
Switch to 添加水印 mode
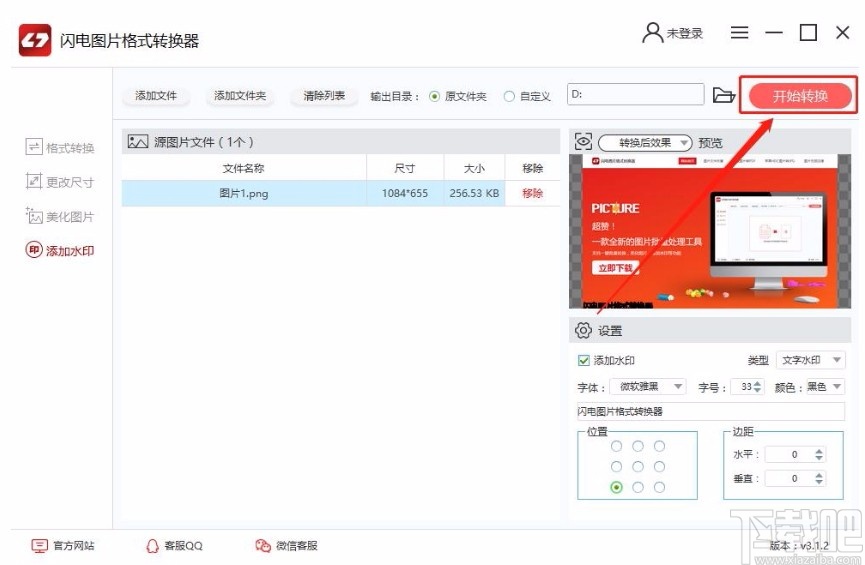click(60, 250)
